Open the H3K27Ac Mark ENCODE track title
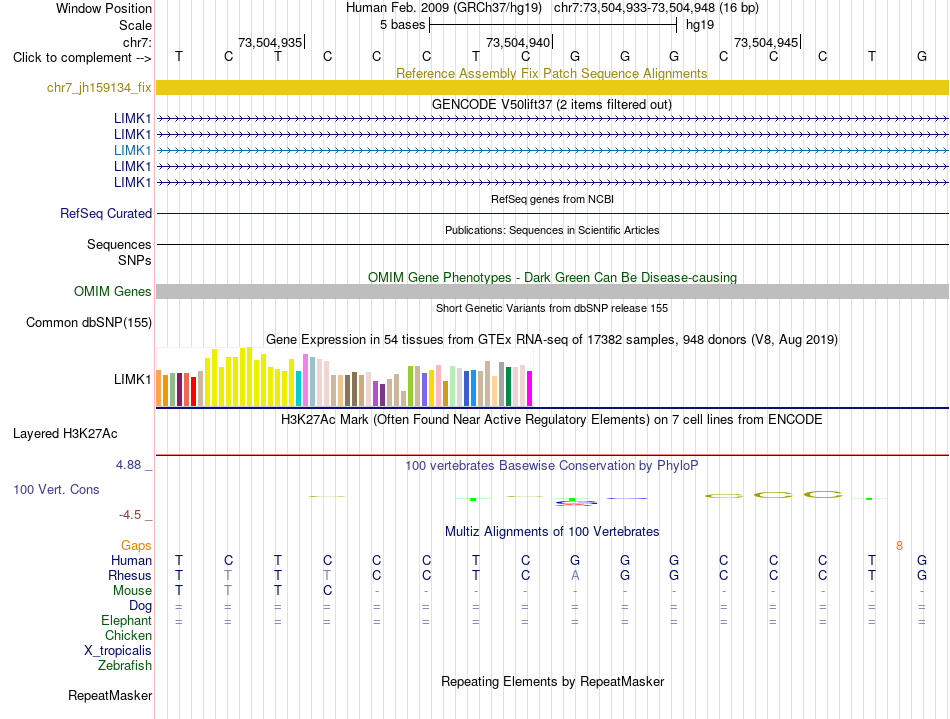Screen dimensions: 950x719 [551, 420]
